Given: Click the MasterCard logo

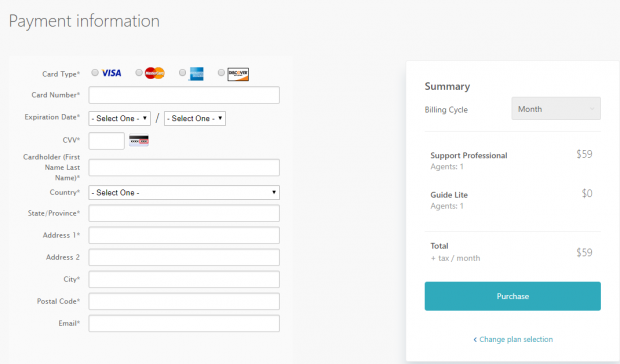Looking at the screenshot, I should point(155,73).
